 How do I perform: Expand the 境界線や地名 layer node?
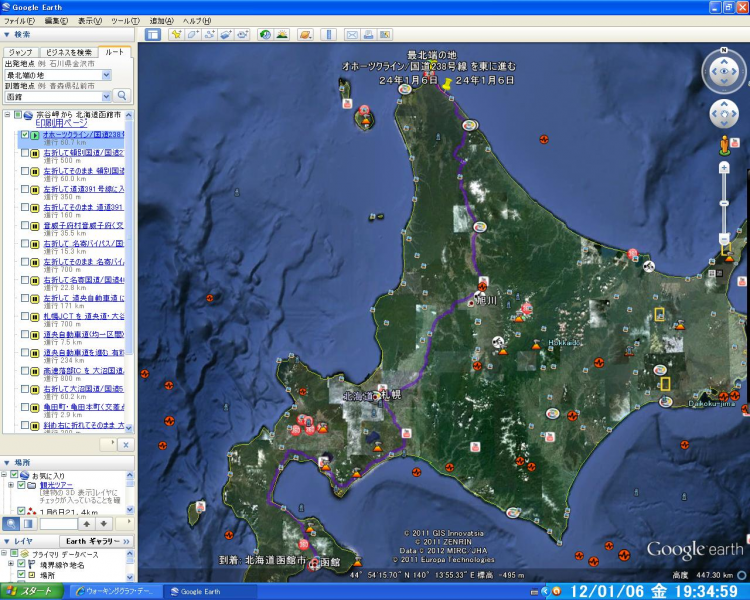(11, 564)
